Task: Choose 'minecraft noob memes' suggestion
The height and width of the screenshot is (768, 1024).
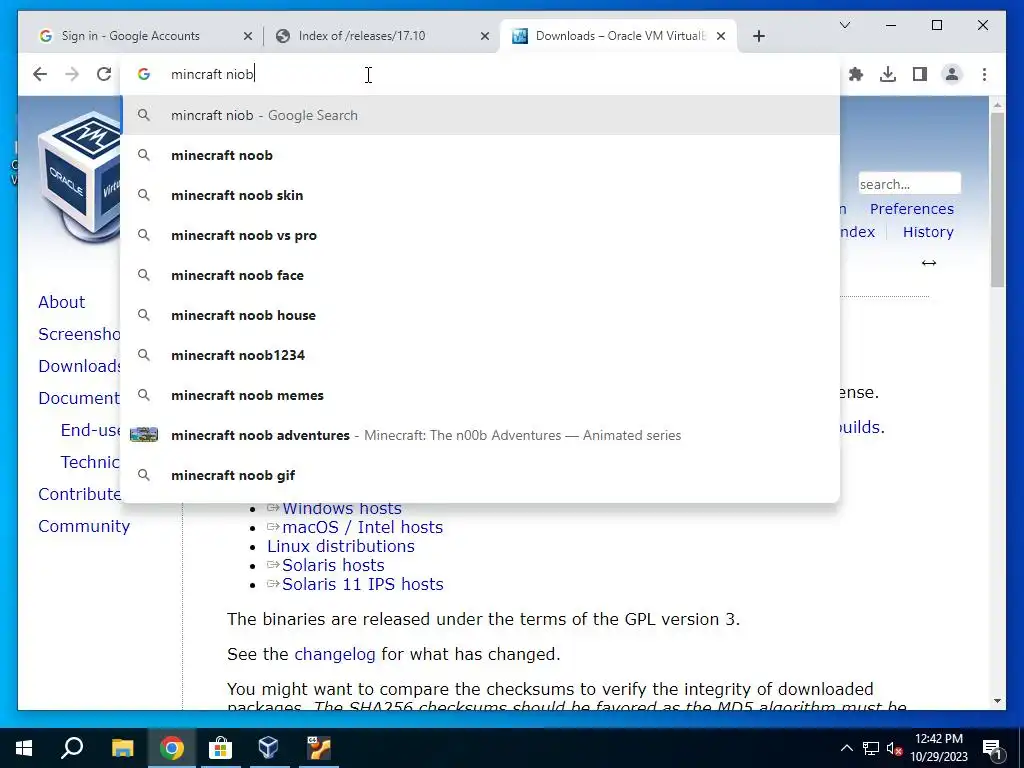Action: (480, 395)
